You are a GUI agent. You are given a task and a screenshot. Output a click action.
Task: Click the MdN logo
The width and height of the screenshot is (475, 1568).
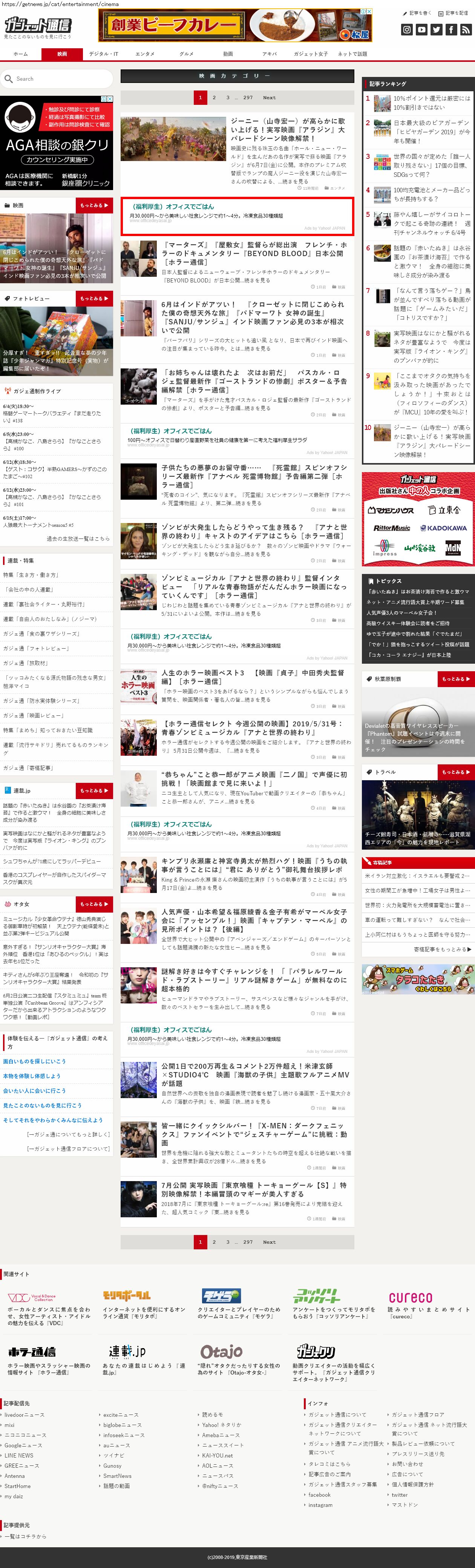pyautogui.click(x=453, y=548)
